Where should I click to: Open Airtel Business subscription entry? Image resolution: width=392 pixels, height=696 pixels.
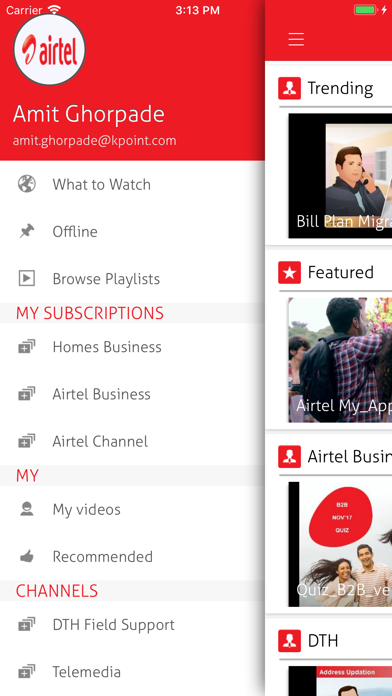tap(132, 394)
